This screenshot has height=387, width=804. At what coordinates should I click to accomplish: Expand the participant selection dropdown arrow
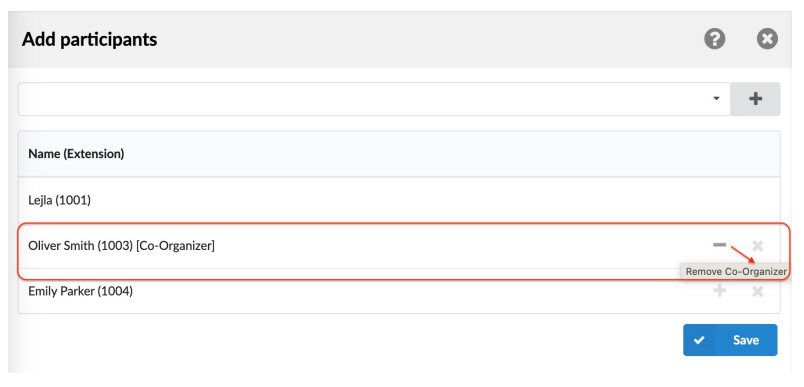(716, 99)
